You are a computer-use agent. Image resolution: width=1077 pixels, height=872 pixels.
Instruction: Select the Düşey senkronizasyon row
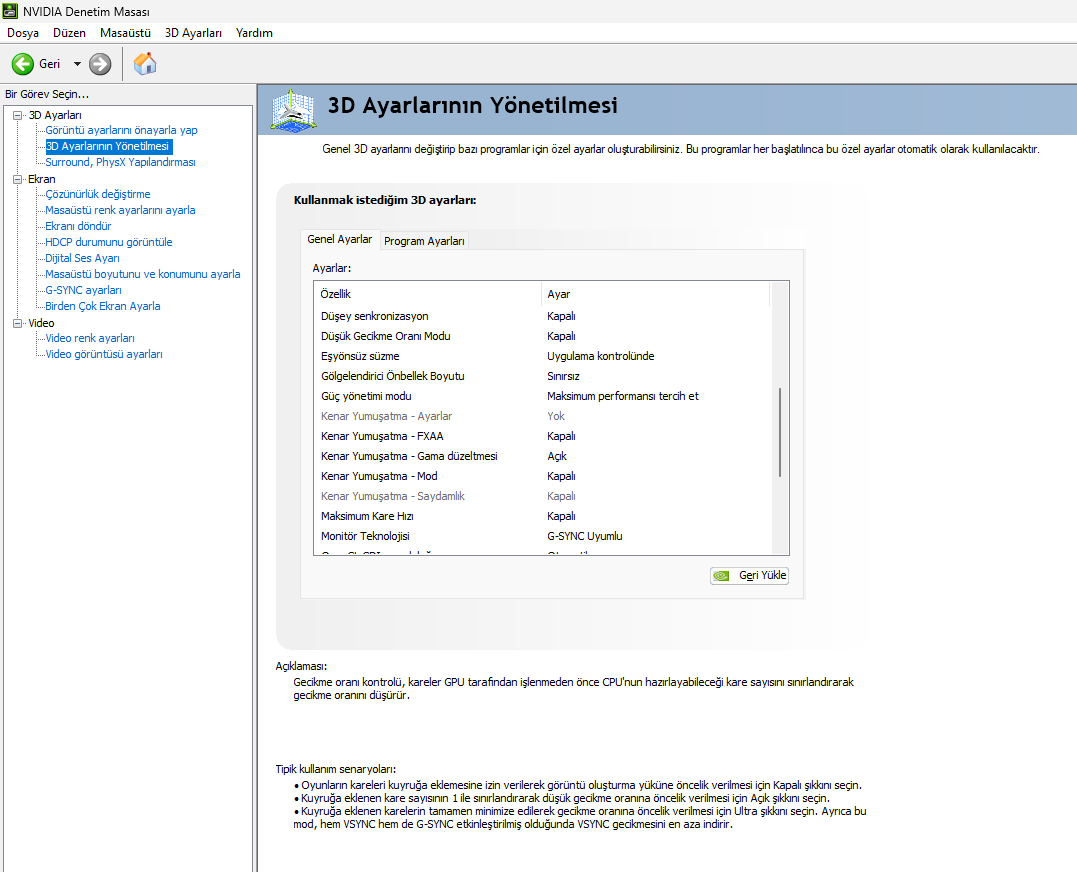(543, 317)
